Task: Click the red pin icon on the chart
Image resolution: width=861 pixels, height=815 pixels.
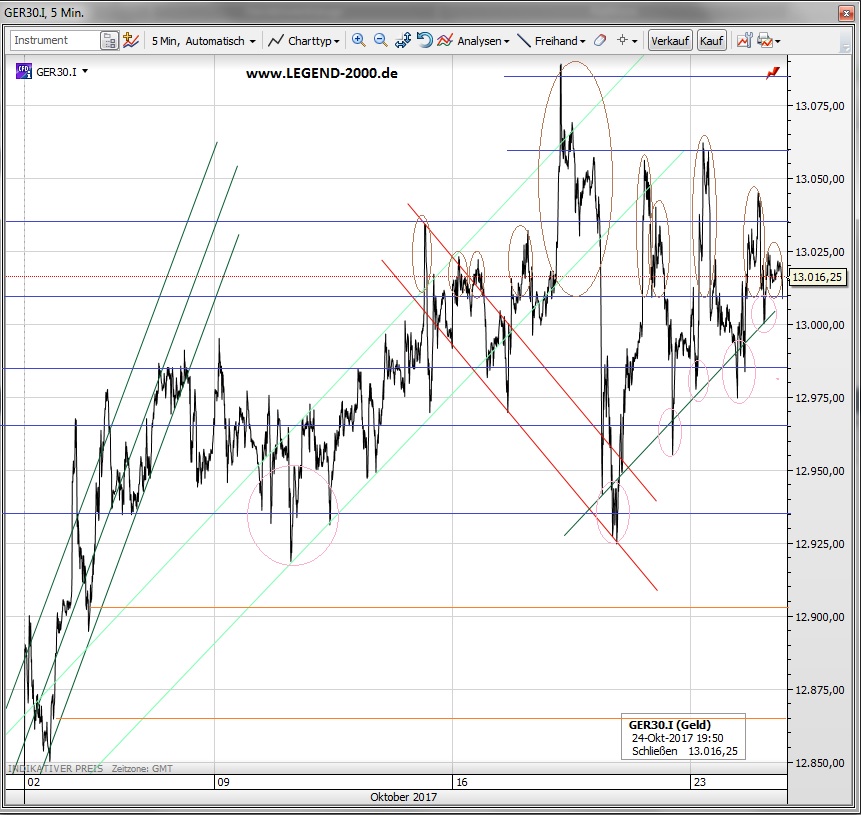Action: click(x=773, y=74)
